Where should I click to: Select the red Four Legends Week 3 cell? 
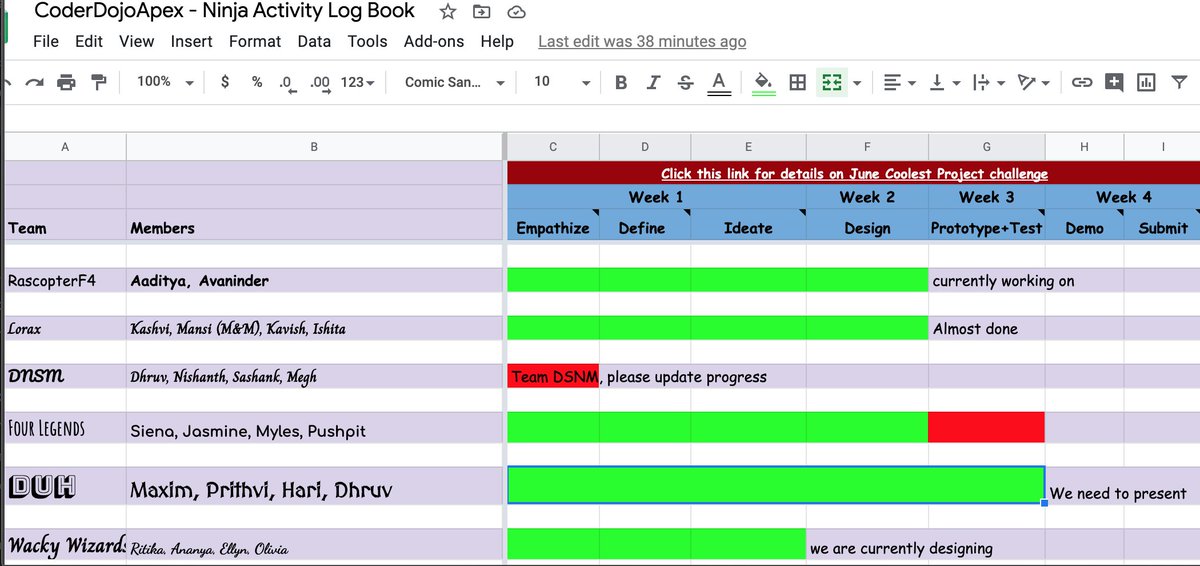(x=987, y=427)
